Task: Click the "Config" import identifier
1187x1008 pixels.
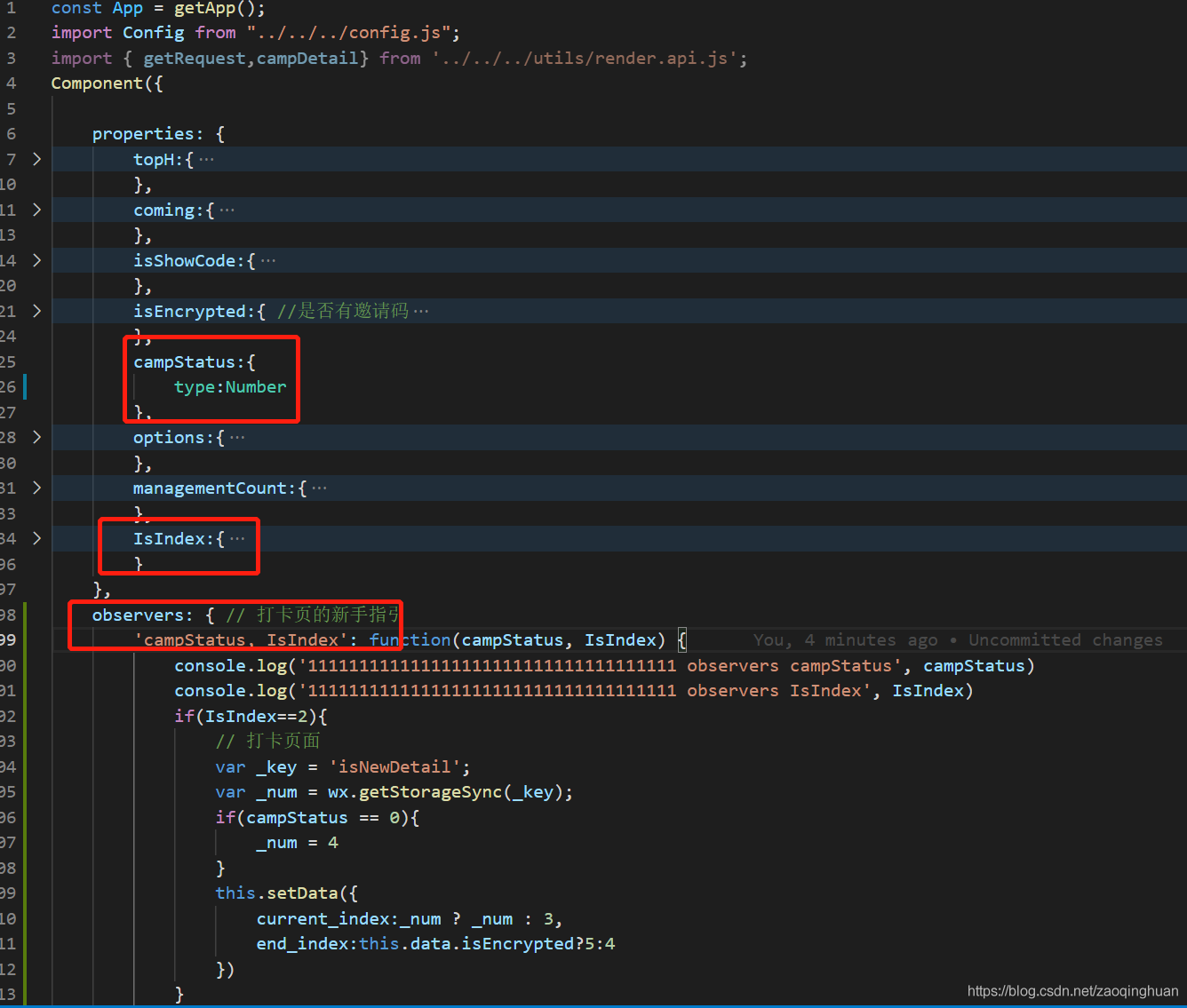Action: 154,33
